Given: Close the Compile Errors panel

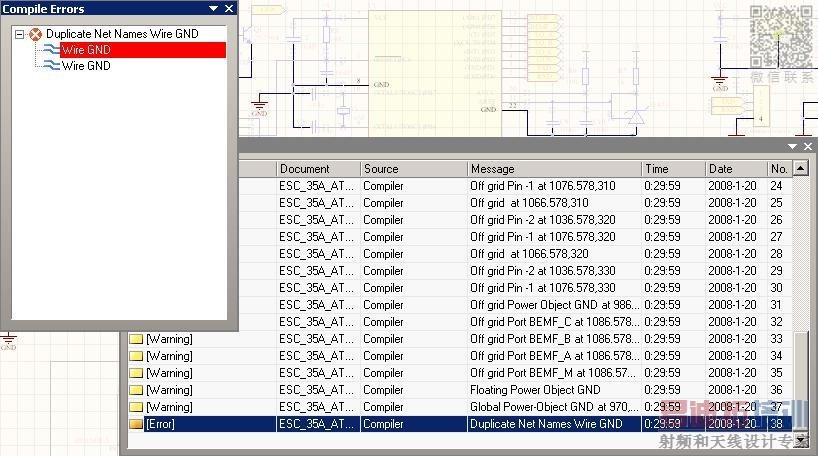Looking at the screenshot, I should click(229, 8).
